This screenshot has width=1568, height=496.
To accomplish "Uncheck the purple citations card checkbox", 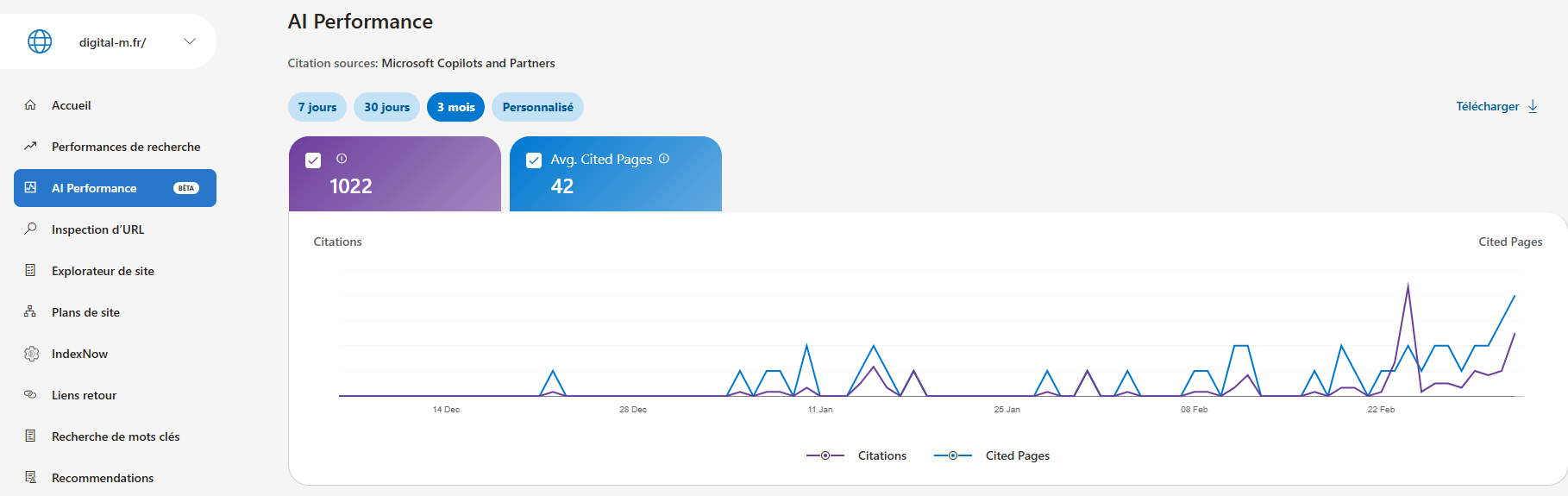I will (313, 160).
